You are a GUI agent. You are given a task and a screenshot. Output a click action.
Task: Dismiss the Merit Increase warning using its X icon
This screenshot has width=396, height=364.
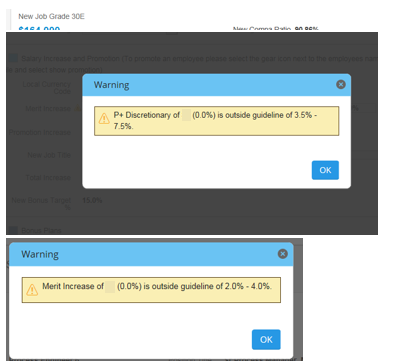283,254
